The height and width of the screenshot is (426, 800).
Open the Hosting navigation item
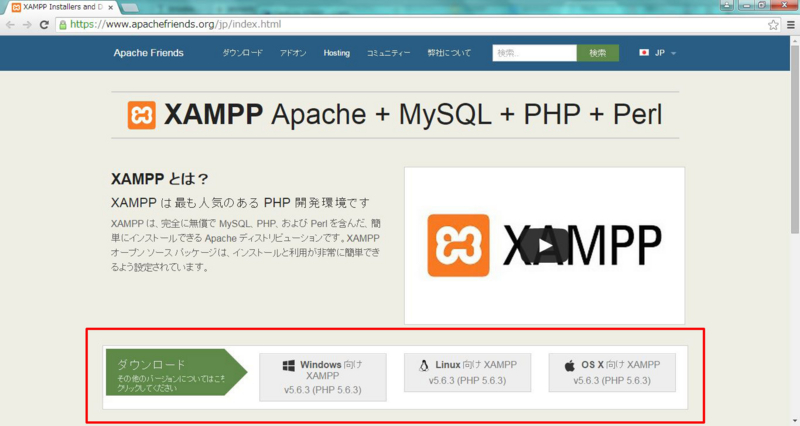coord(337,53)
